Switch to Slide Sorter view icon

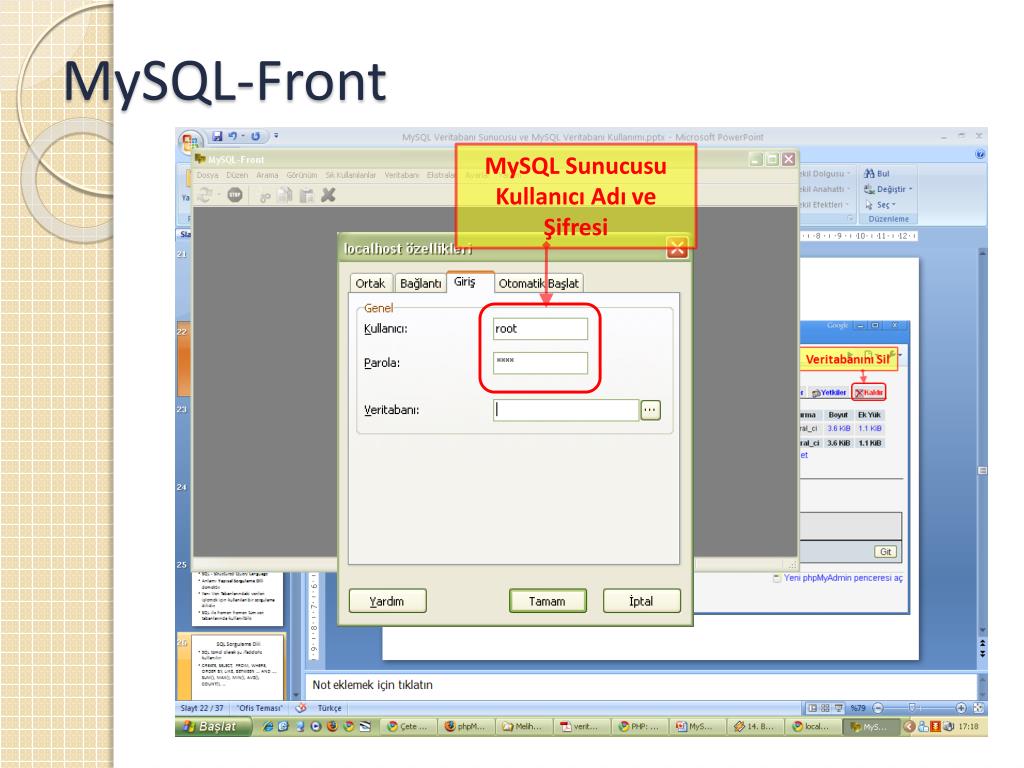coord(825,708)
